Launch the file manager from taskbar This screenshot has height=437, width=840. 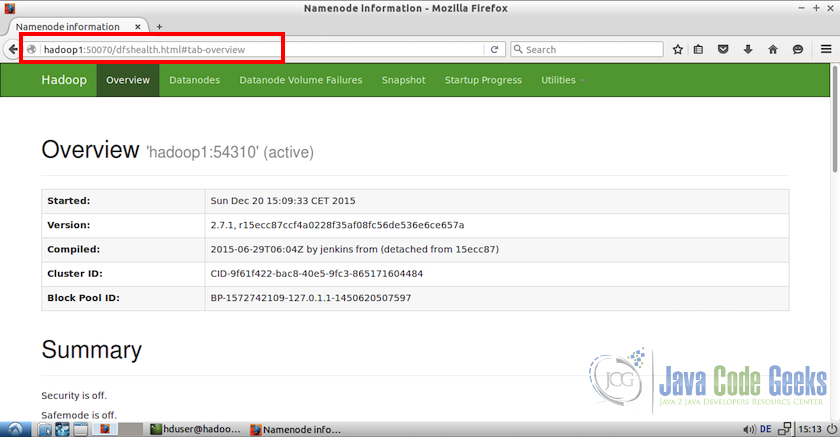[44, 430]
